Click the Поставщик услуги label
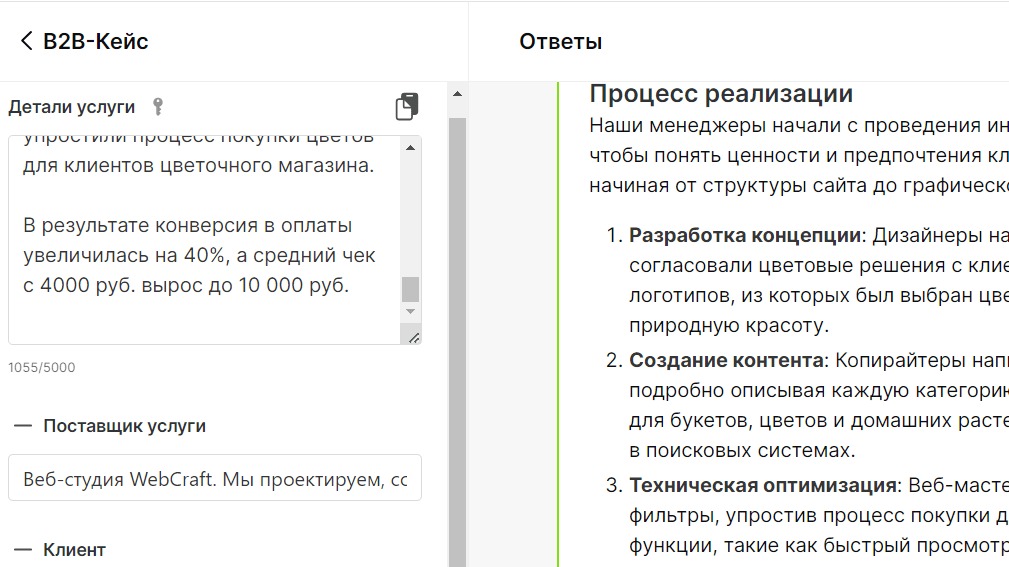 point(124,426)
